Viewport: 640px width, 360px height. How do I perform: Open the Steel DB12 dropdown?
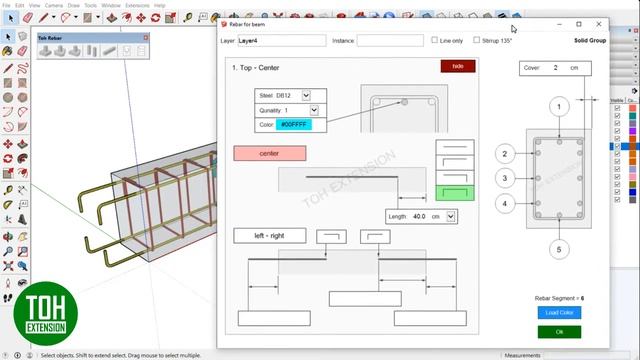(x=306, y=96)
